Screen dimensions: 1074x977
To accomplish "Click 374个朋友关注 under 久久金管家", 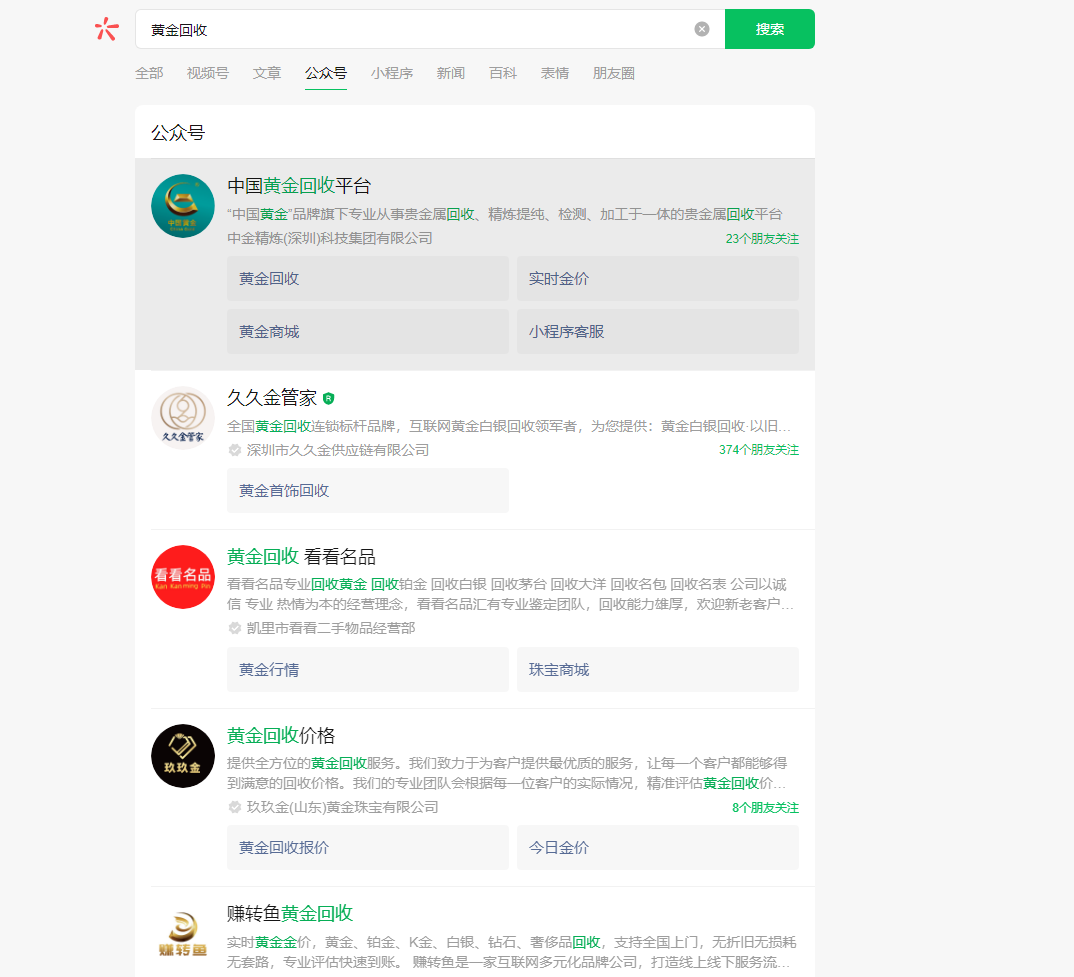I will pos(759,450).
